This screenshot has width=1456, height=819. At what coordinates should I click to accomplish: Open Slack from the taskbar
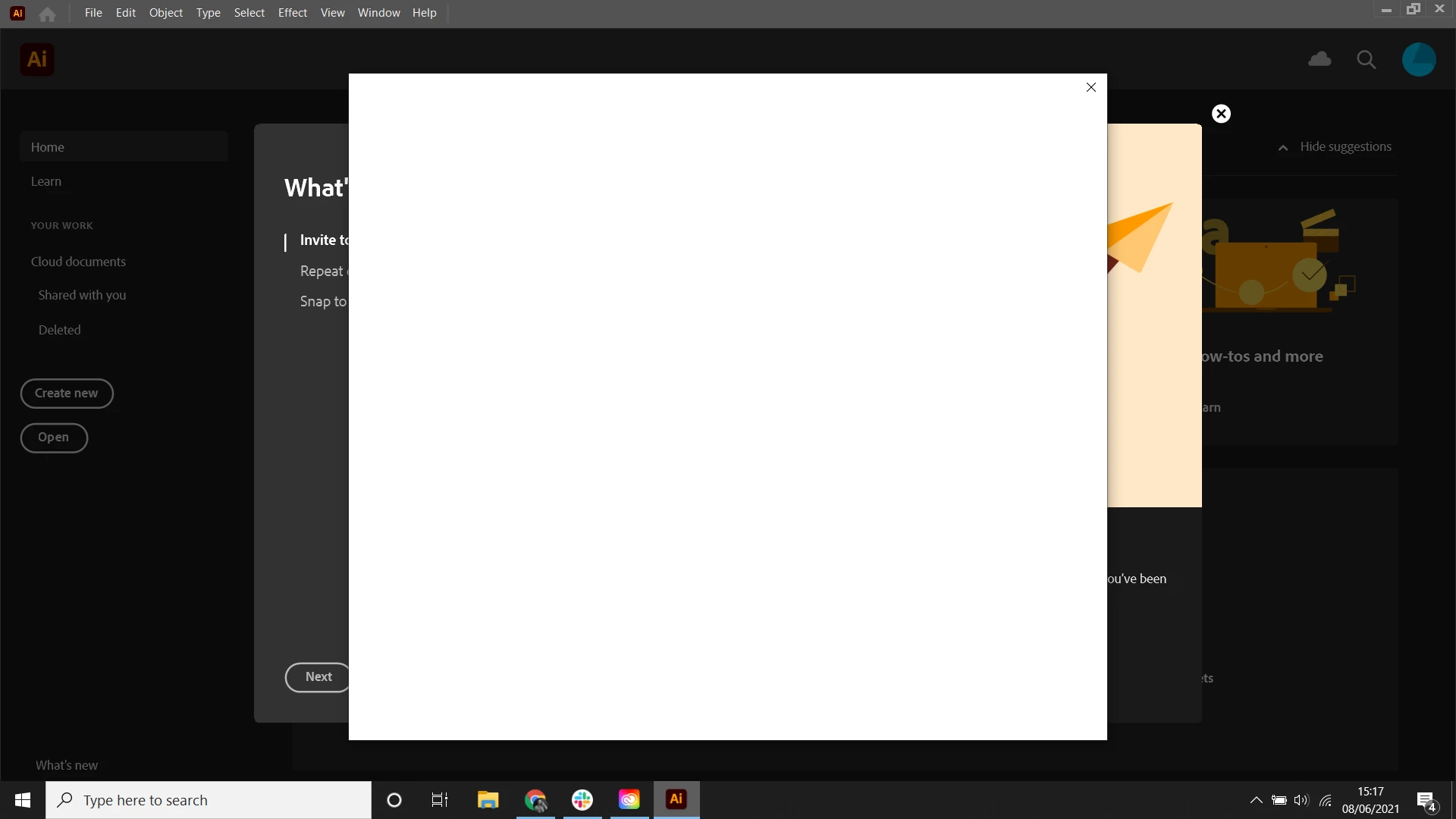tap(582, 800)
